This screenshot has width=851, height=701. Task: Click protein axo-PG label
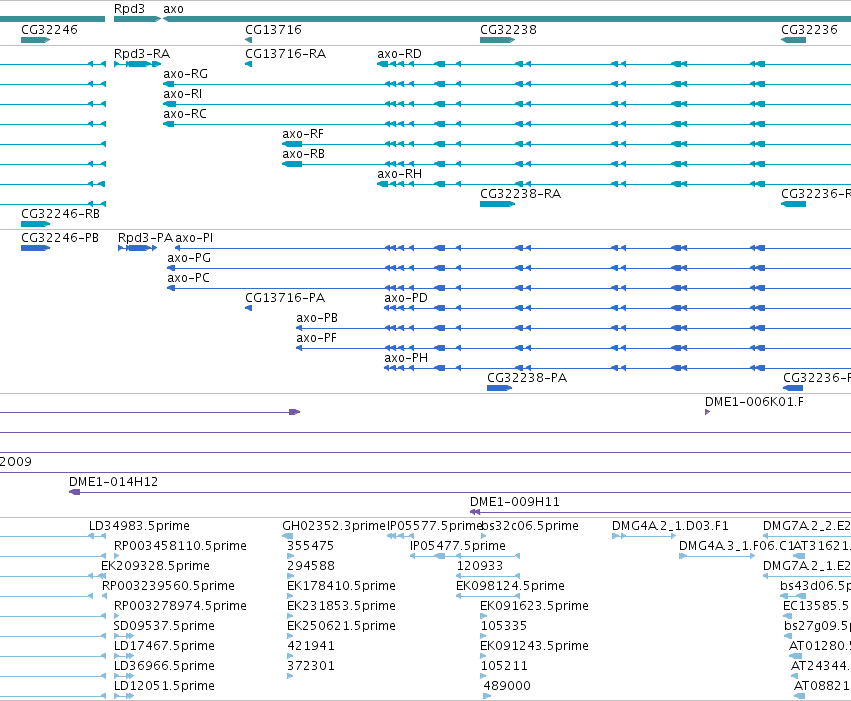tap(189, 258)
